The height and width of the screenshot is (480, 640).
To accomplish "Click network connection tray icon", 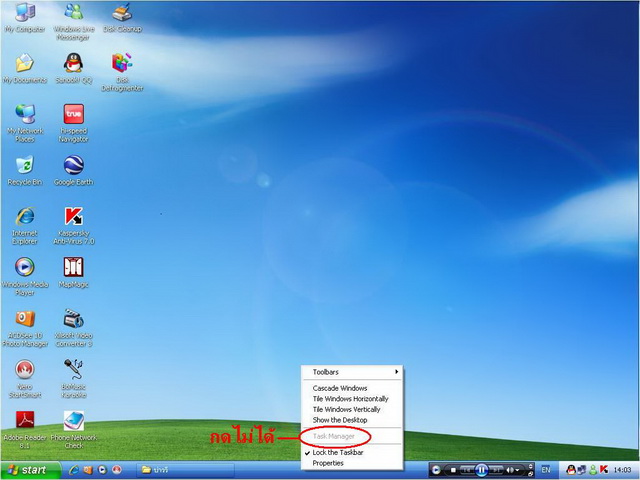I will click(x=582, y=470).
